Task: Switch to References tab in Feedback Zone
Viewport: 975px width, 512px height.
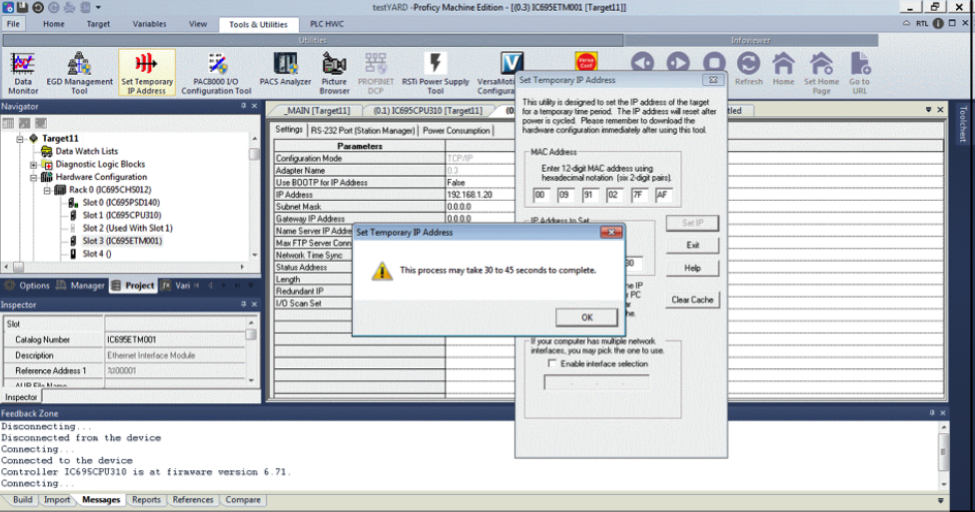Action: click(193, 500)
